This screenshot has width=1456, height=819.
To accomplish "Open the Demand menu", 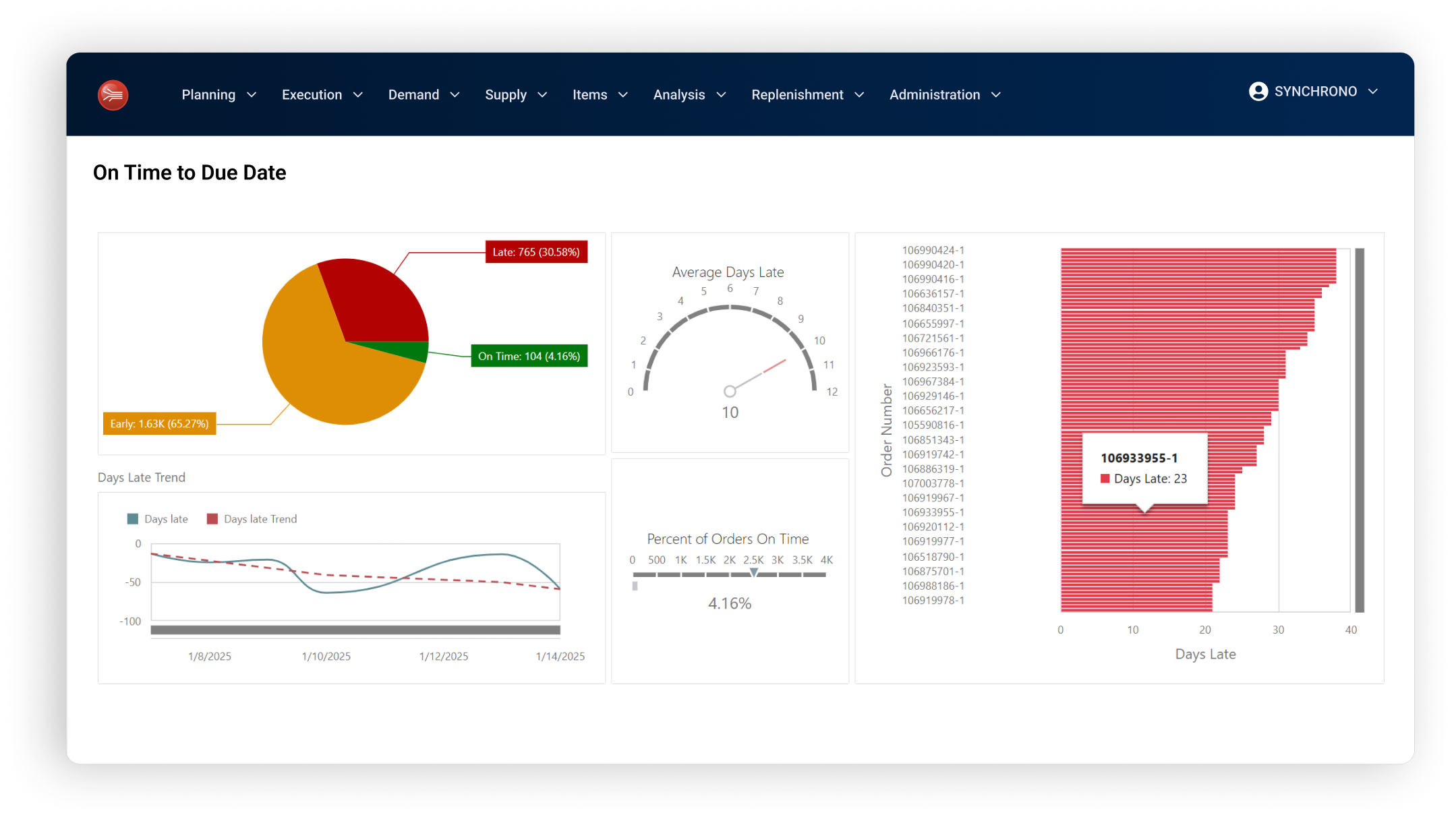I will 413,95.
